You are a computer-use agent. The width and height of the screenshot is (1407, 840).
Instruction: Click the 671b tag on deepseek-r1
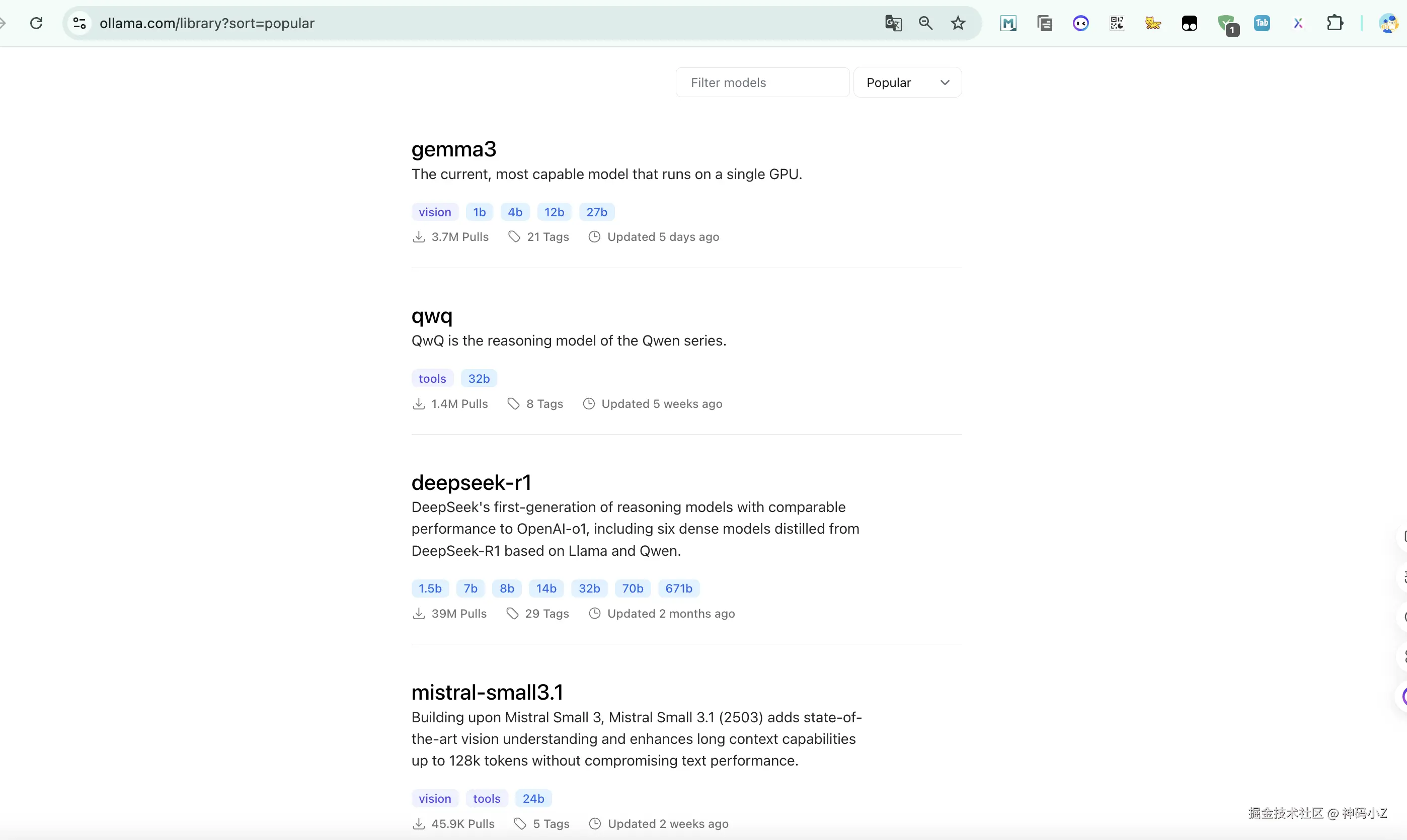pyautogui.click(x=678, y=589)
